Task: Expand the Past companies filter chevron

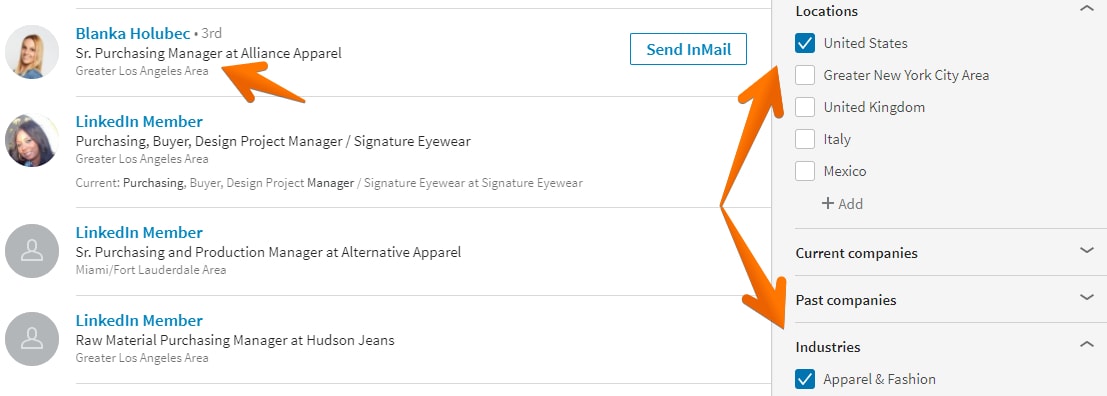Action: point(1087,297)
